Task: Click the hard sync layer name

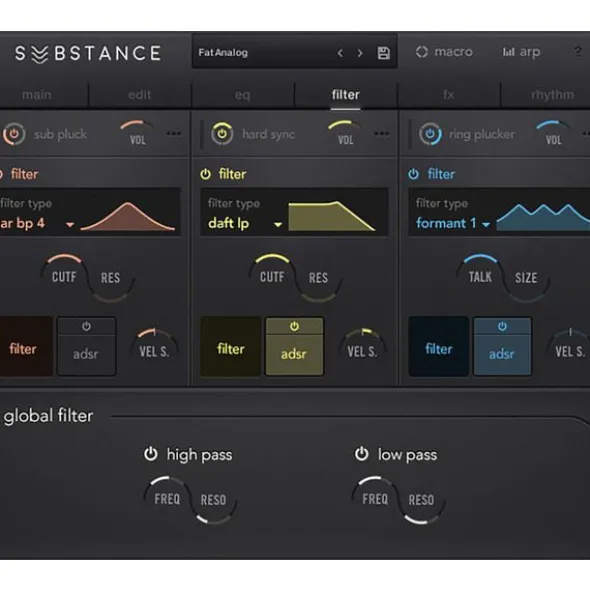Action: tap(268, 134)
